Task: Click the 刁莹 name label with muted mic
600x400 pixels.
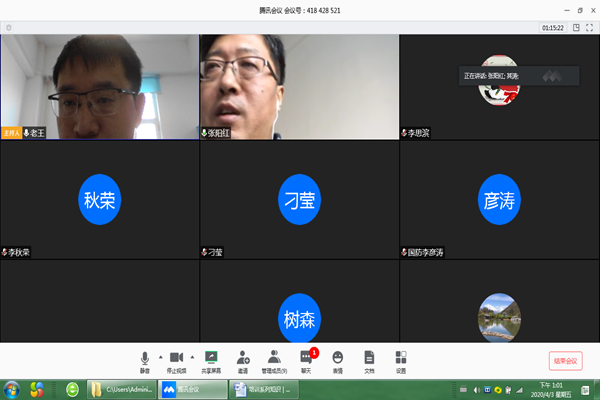Action: click(x=212, y=252)
